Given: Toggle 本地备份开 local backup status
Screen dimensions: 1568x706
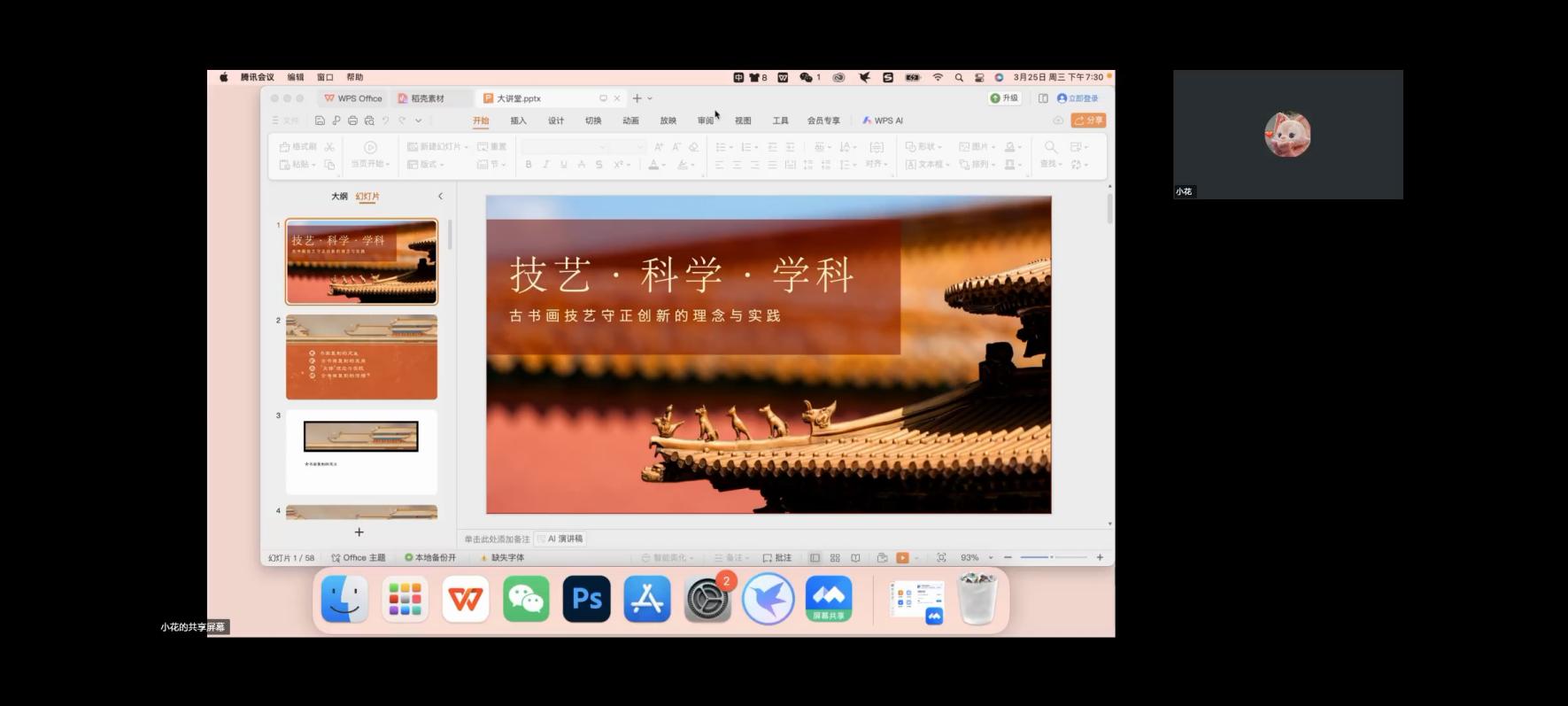Looking at the screenshot, I should (x=430, y=558).
